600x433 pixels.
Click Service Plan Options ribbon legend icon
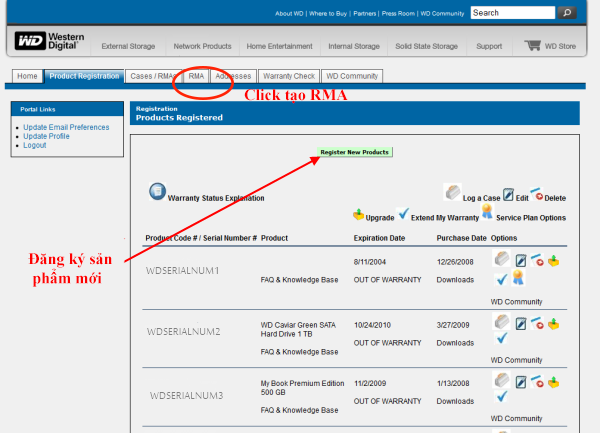pyautogui.click(x=487, y=211)
